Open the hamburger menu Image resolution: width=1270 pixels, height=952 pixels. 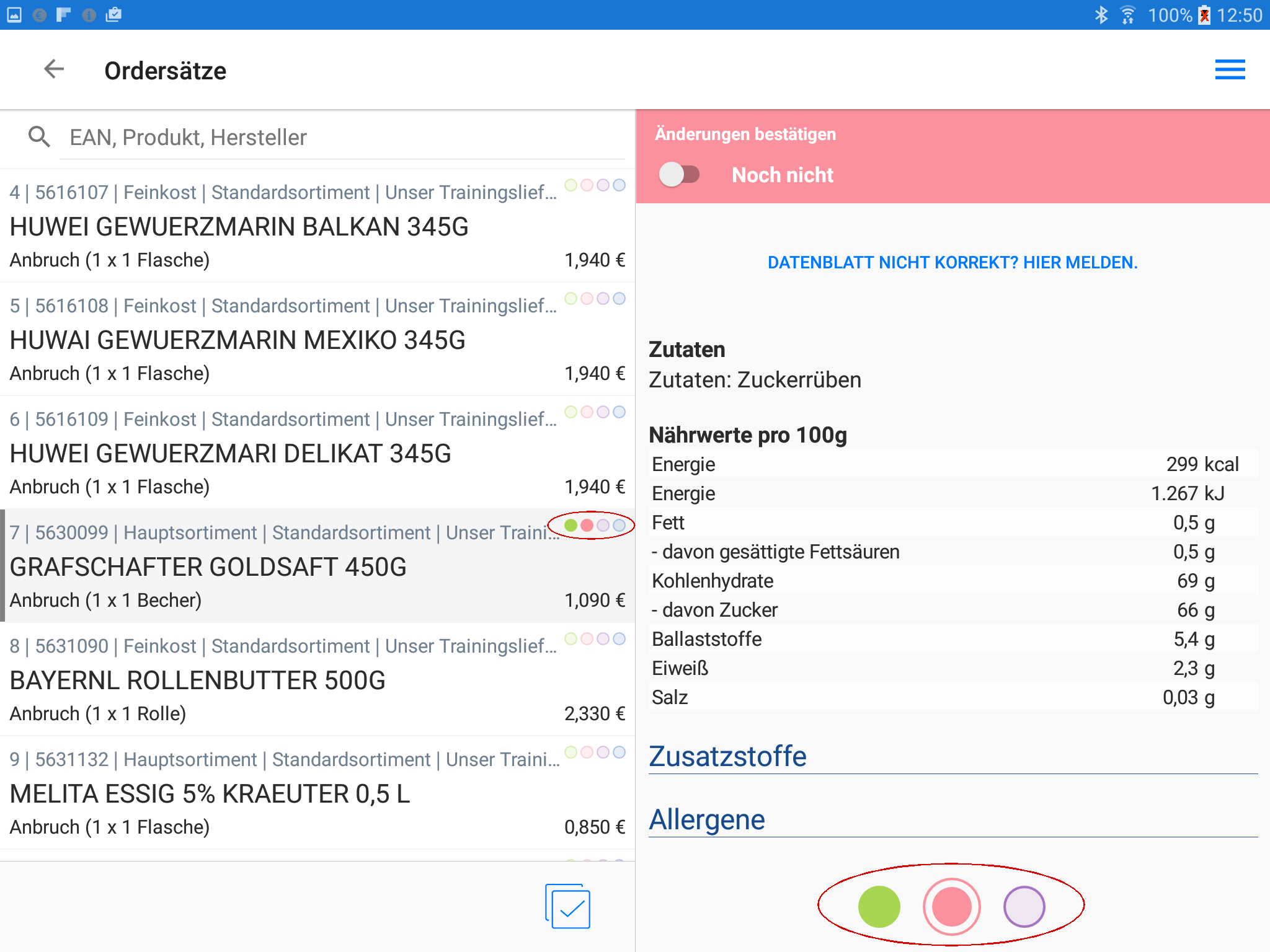click(1230, 69)
